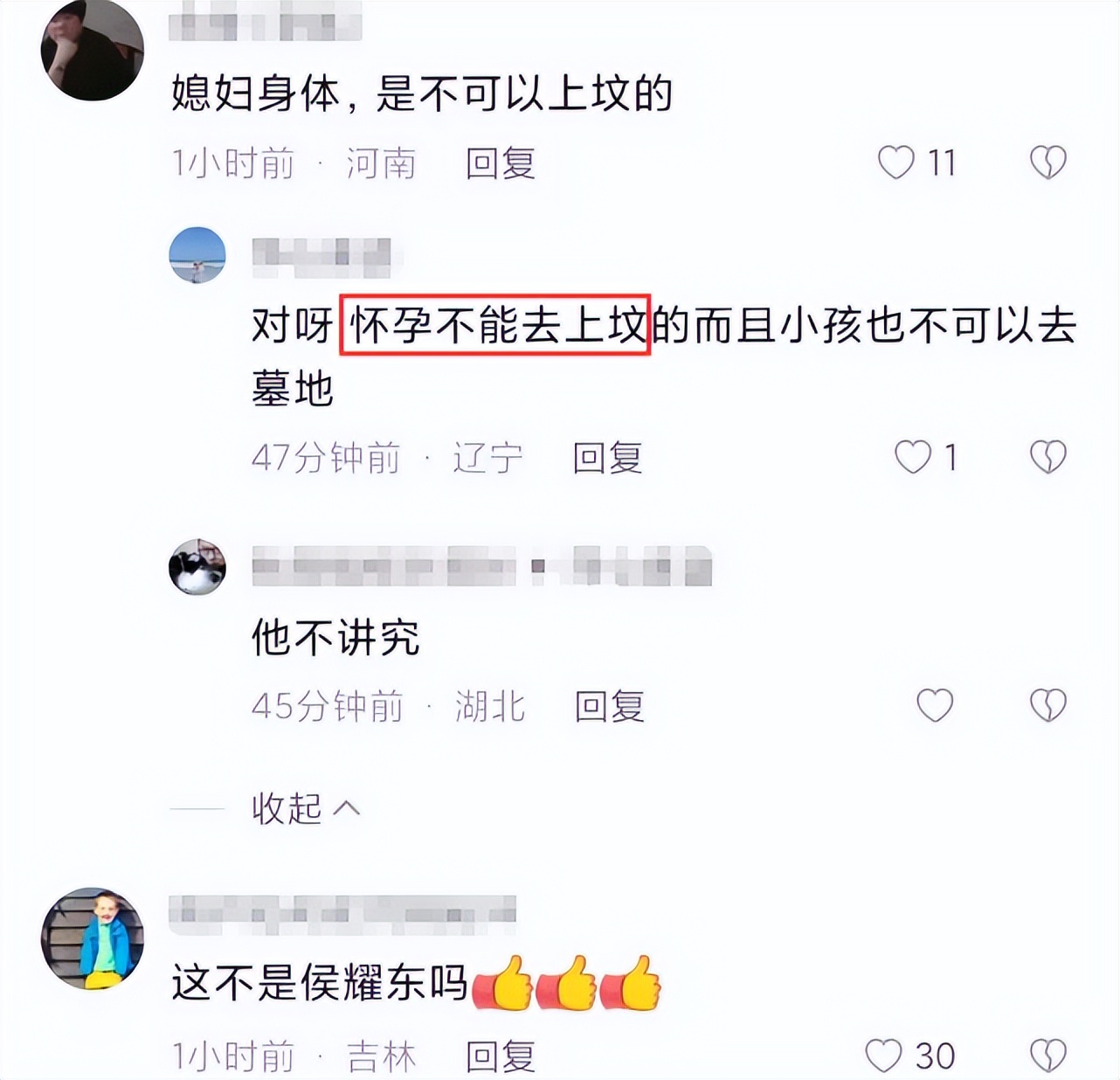Like the Liaoning reply with 1 like
The width and height of the screenshot is (1120, 1080).
[x=913, y=457]
